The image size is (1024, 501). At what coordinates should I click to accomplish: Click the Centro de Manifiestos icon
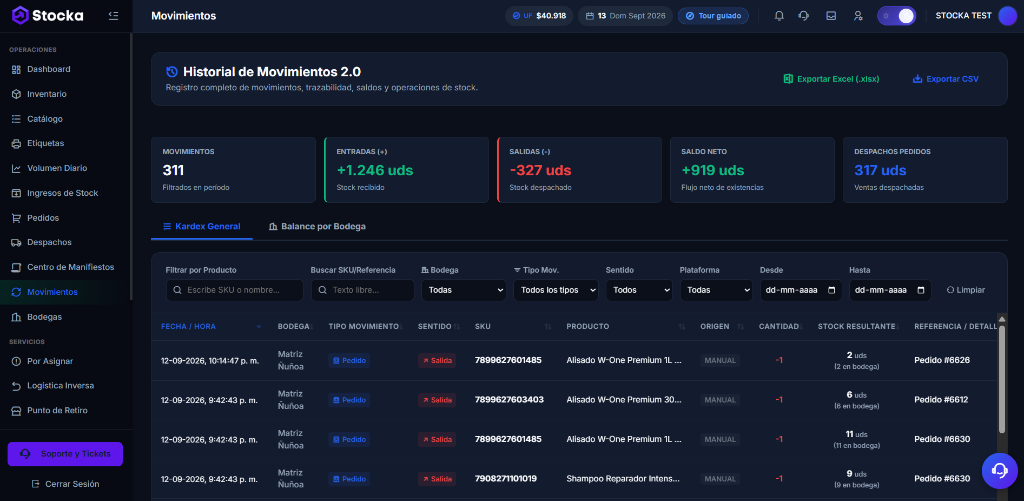tap(16, 267)
